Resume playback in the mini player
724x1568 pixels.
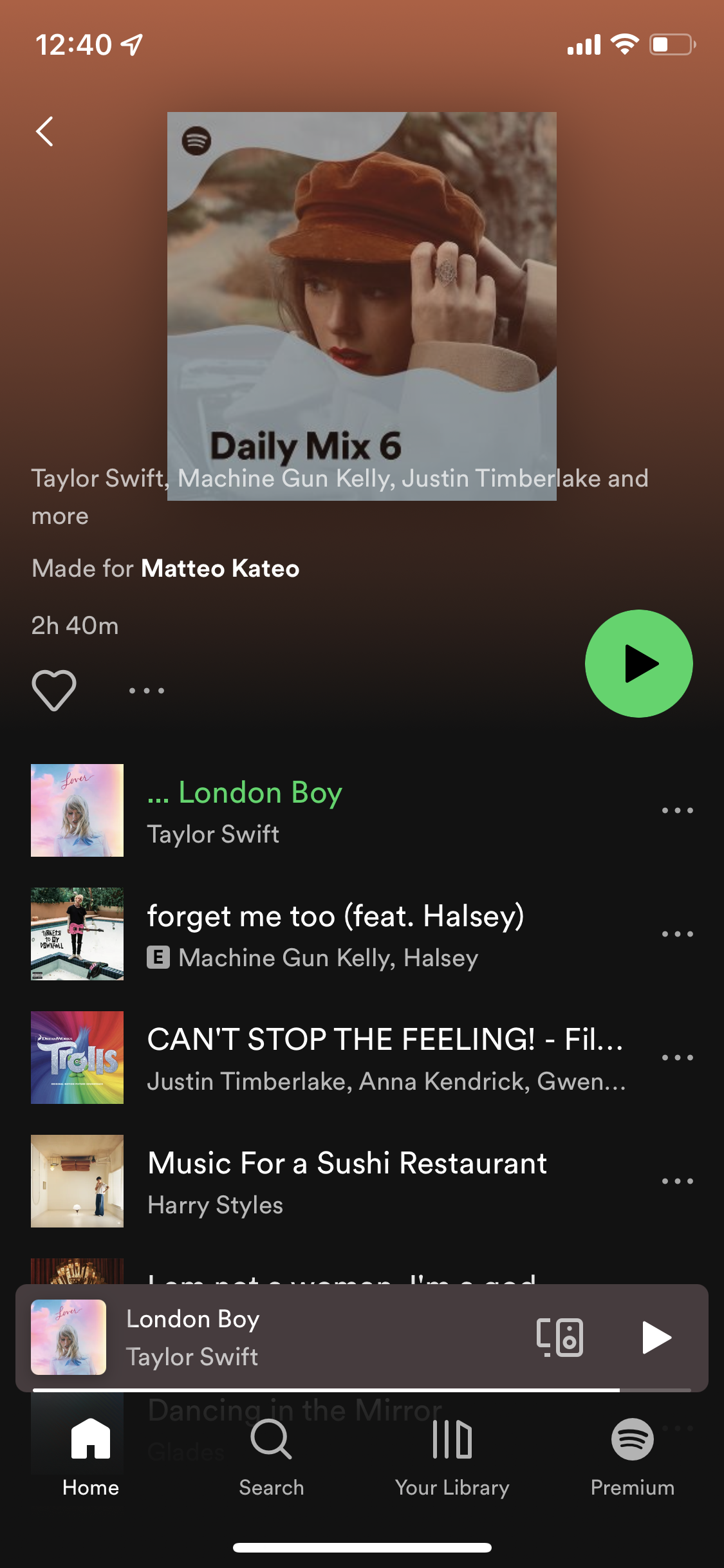[656, 1338]
